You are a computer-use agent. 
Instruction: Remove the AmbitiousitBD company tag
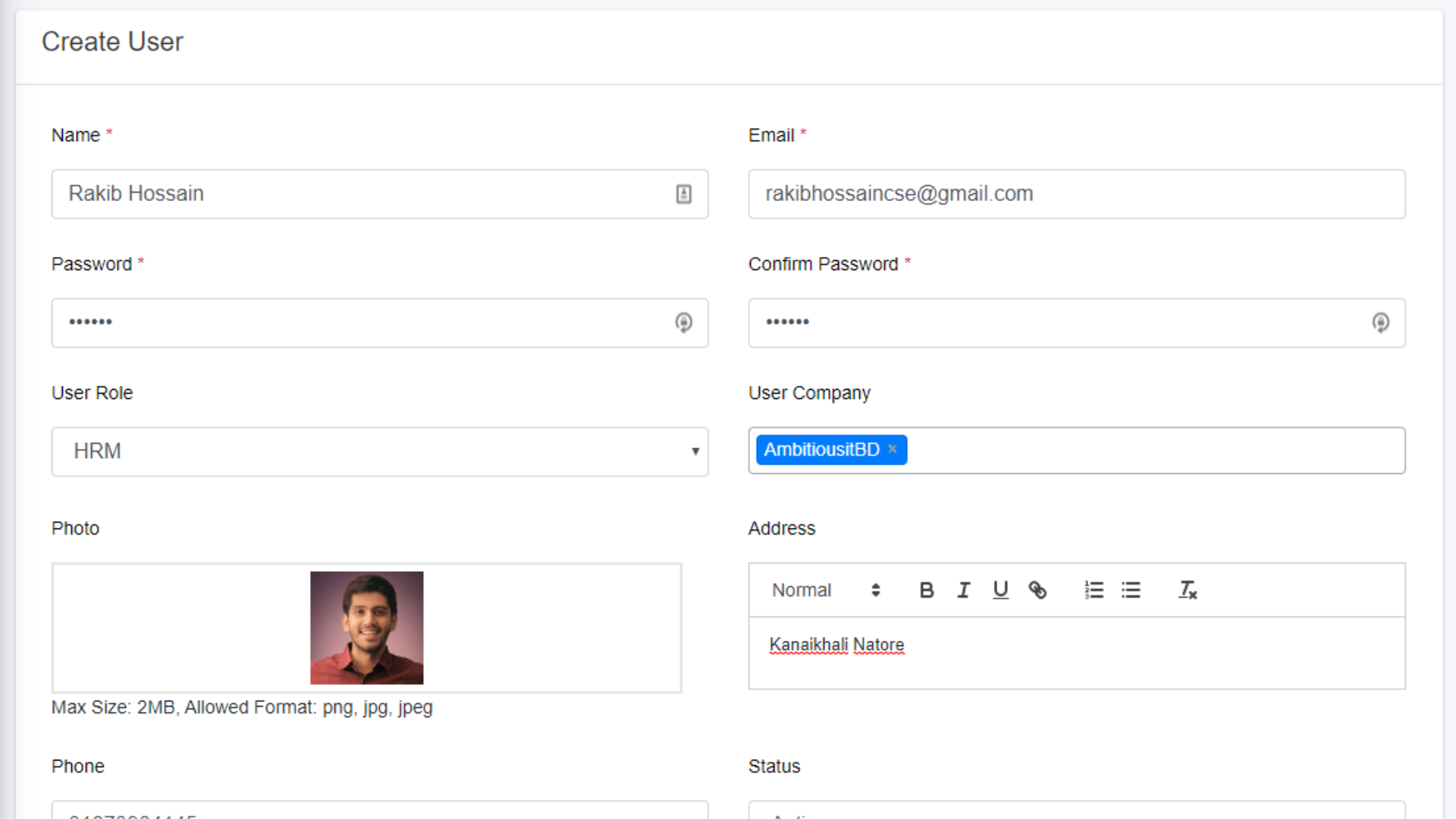[x=893, y=449]
